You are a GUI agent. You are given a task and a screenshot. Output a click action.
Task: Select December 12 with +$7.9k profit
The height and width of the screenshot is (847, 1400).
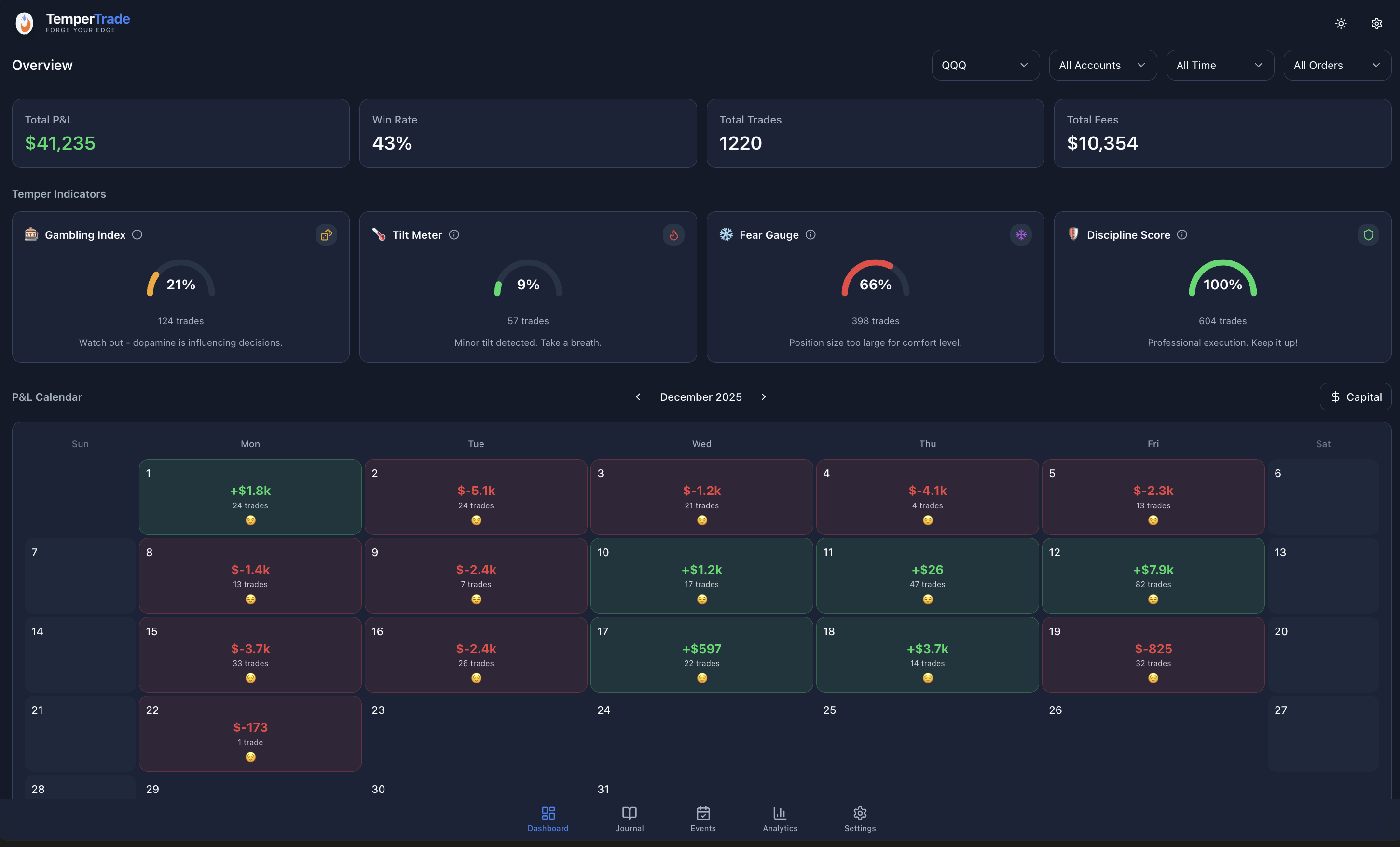point(1153,575)
